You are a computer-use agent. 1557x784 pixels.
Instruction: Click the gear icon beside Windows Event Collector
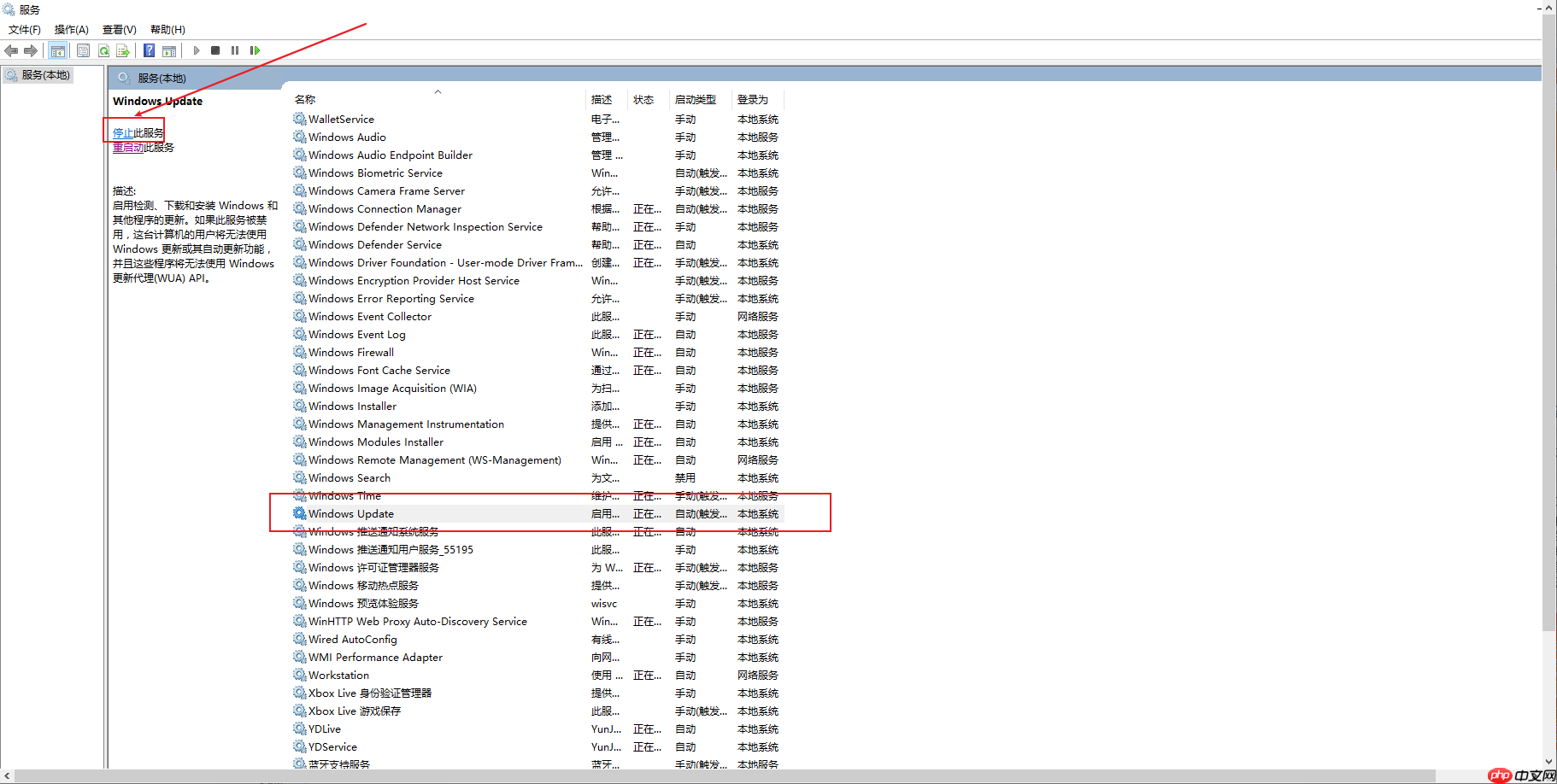click(299, 316)
